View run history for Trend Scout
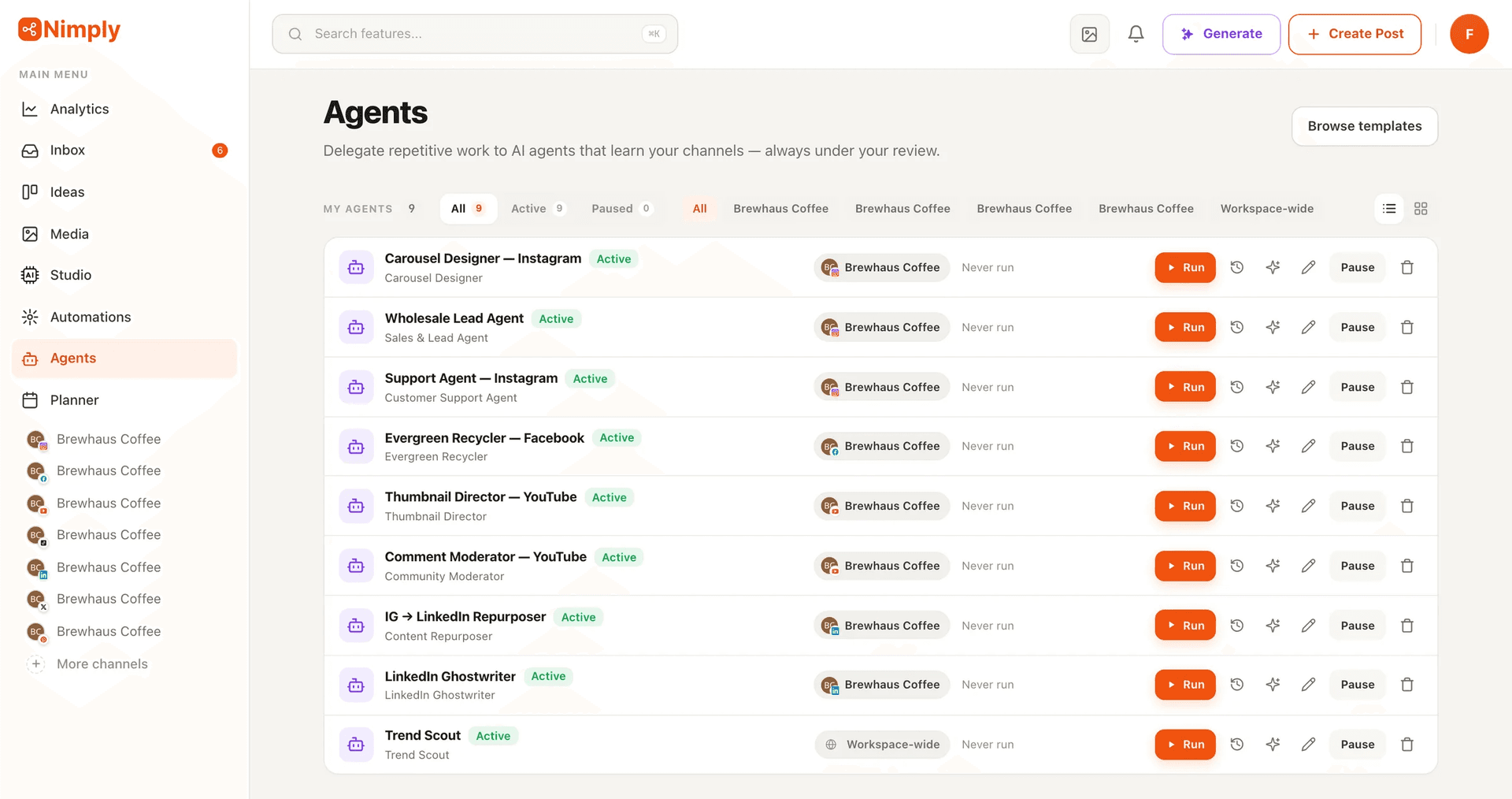1512x799 pixels. 1237,745
